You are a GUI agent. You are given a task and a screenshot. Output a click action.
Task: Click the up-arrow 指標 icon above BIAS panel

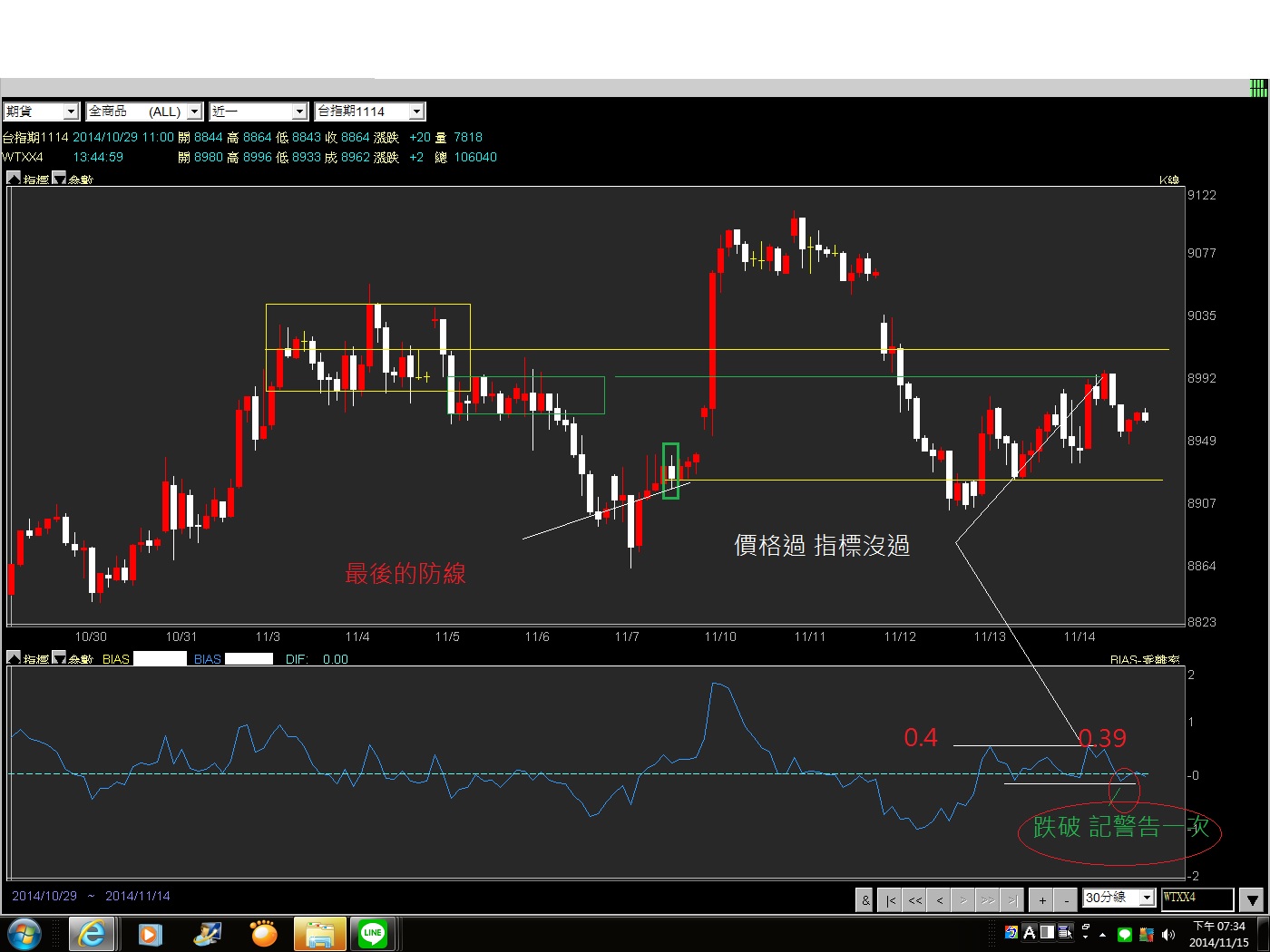pos(14,658)
